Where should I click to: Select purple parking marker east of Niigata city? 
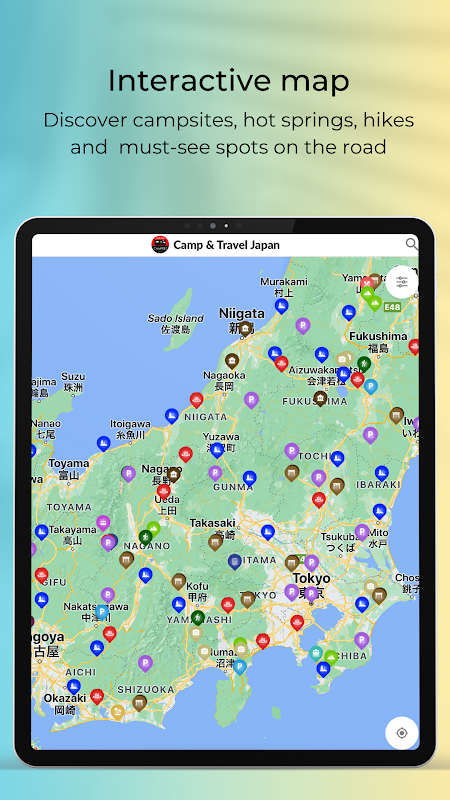coord(303,326)
